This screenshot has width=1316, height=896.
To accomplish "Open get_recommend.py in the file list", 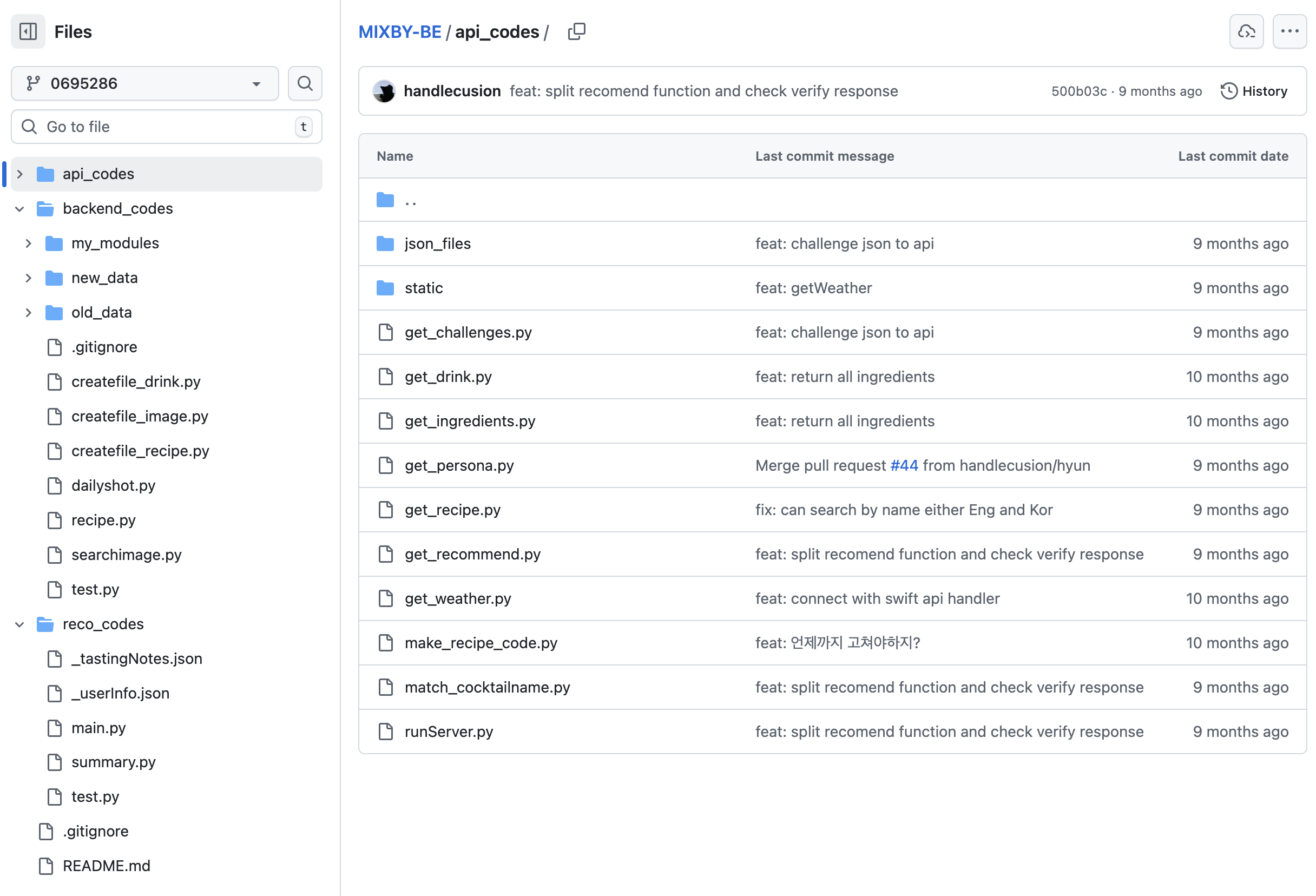I will [x=472, y=554].
